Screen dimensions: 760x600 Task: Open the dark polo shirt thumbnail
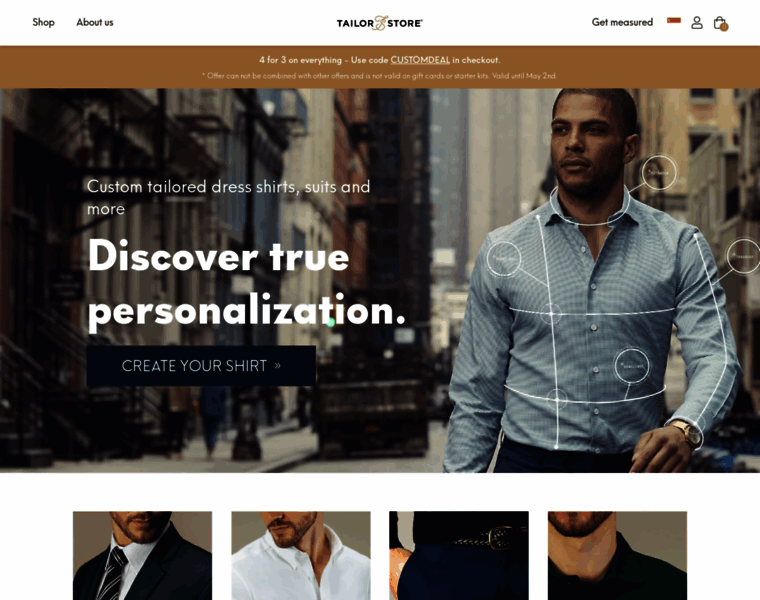[618, 555]
